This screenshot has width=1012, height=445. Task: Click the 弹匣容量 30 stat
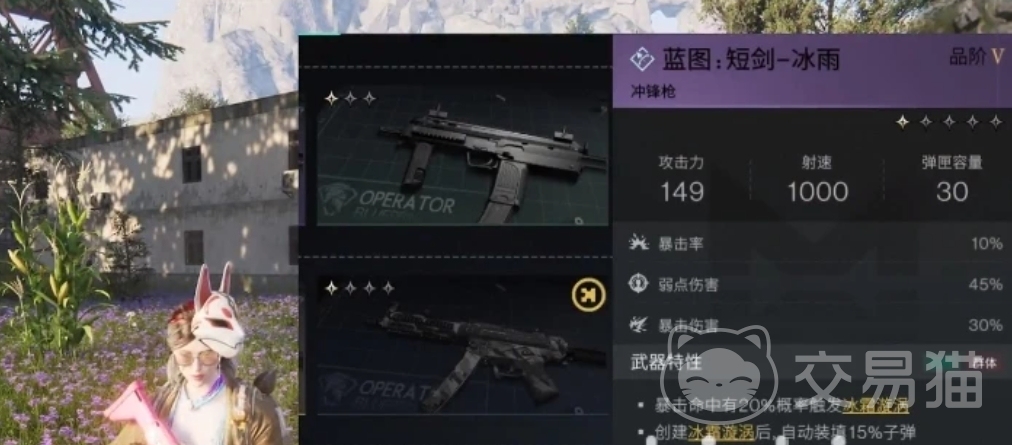pos(952,180)
